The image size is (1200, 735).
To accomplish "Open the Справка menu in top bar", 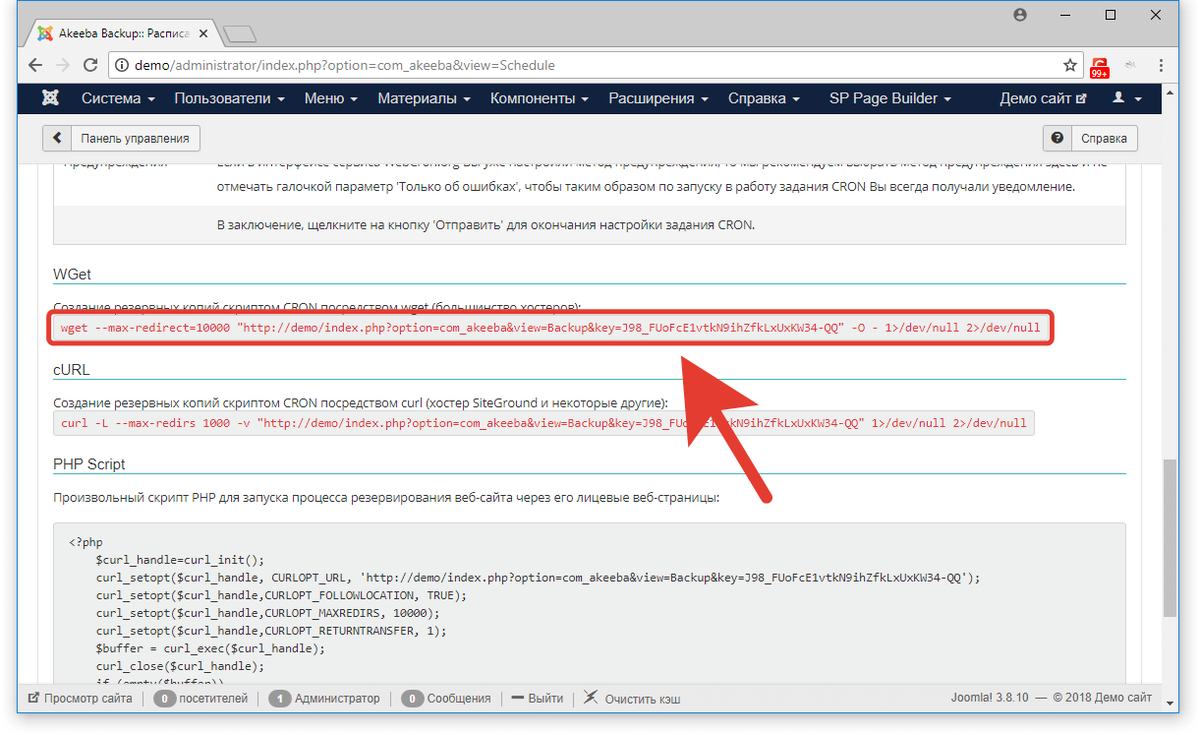I will click(764, 98).
